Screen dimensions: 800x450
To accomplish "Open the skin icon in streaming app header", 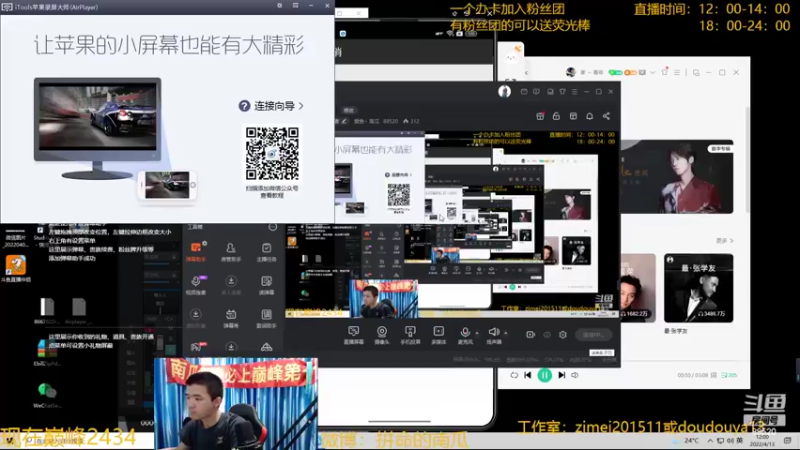I will 562,92.
